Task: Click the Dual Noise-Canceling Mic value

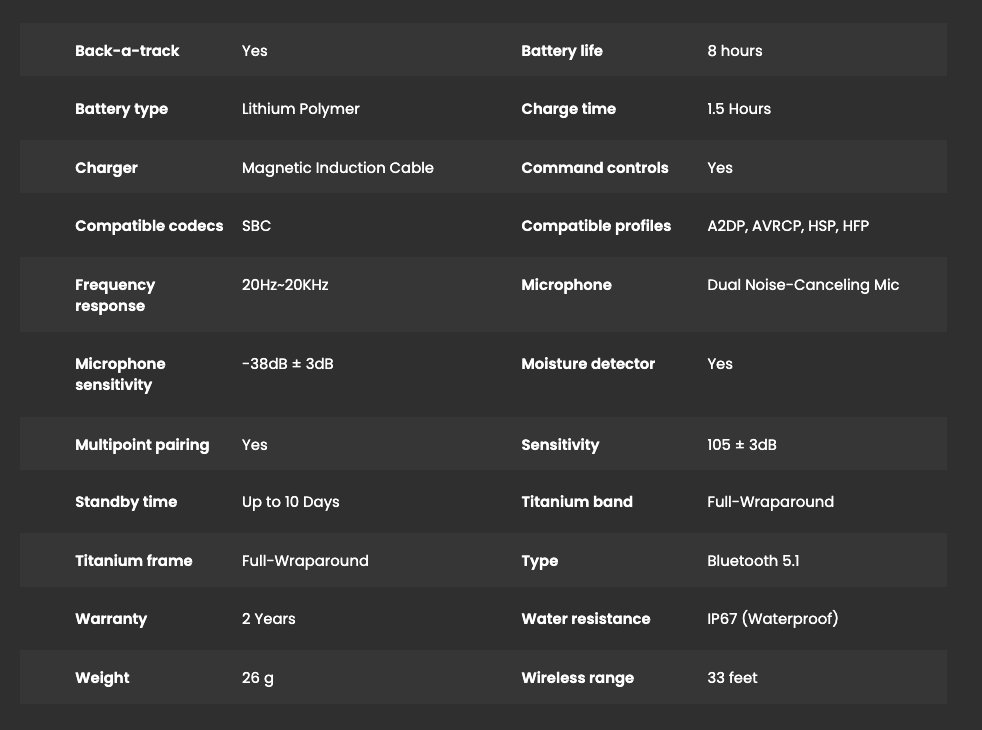Action: (802, 285)
